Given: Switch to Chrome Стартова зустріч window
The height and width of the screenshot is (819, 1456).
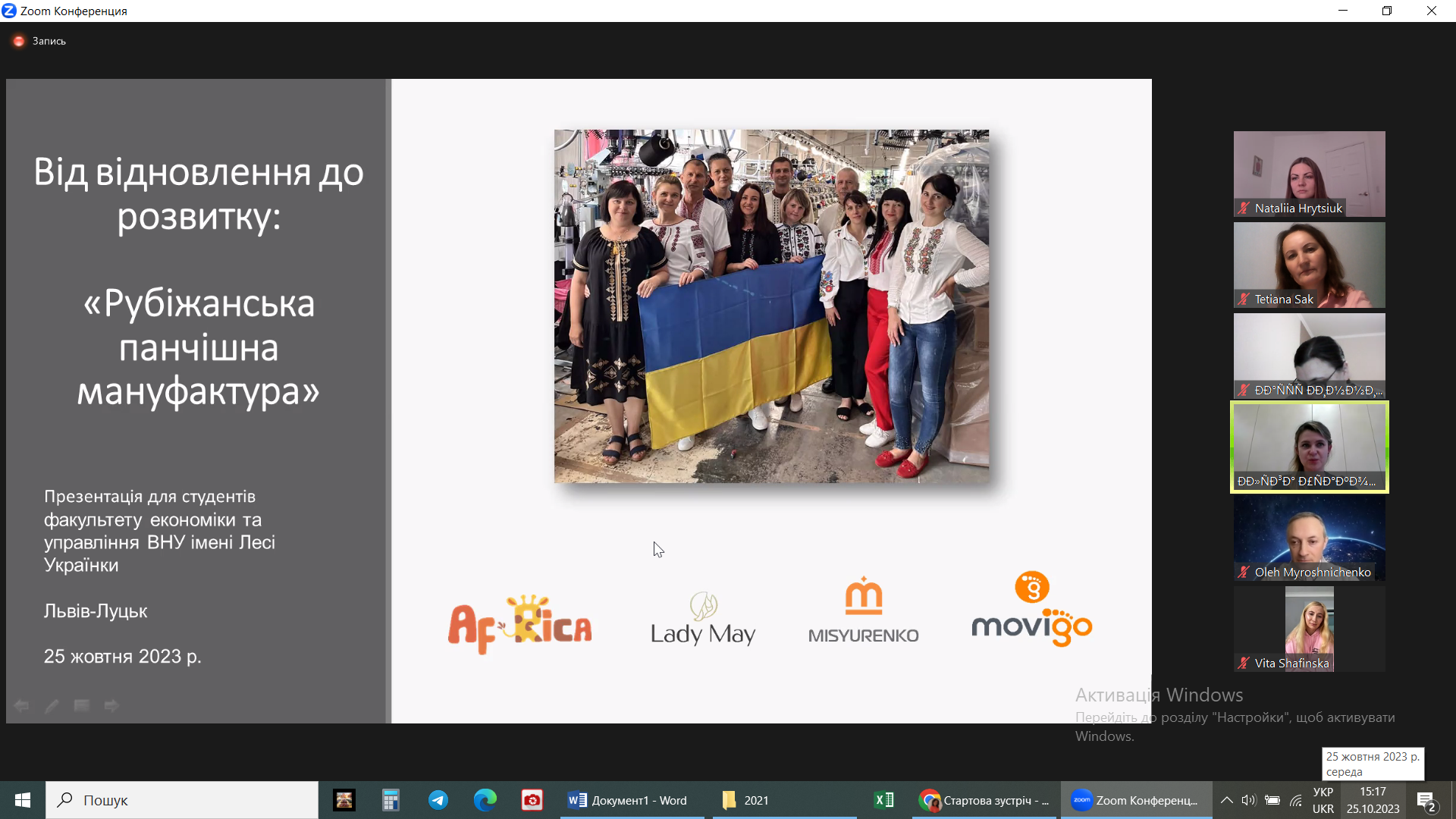Looking at the screenshot, I should tap(984, 800).
